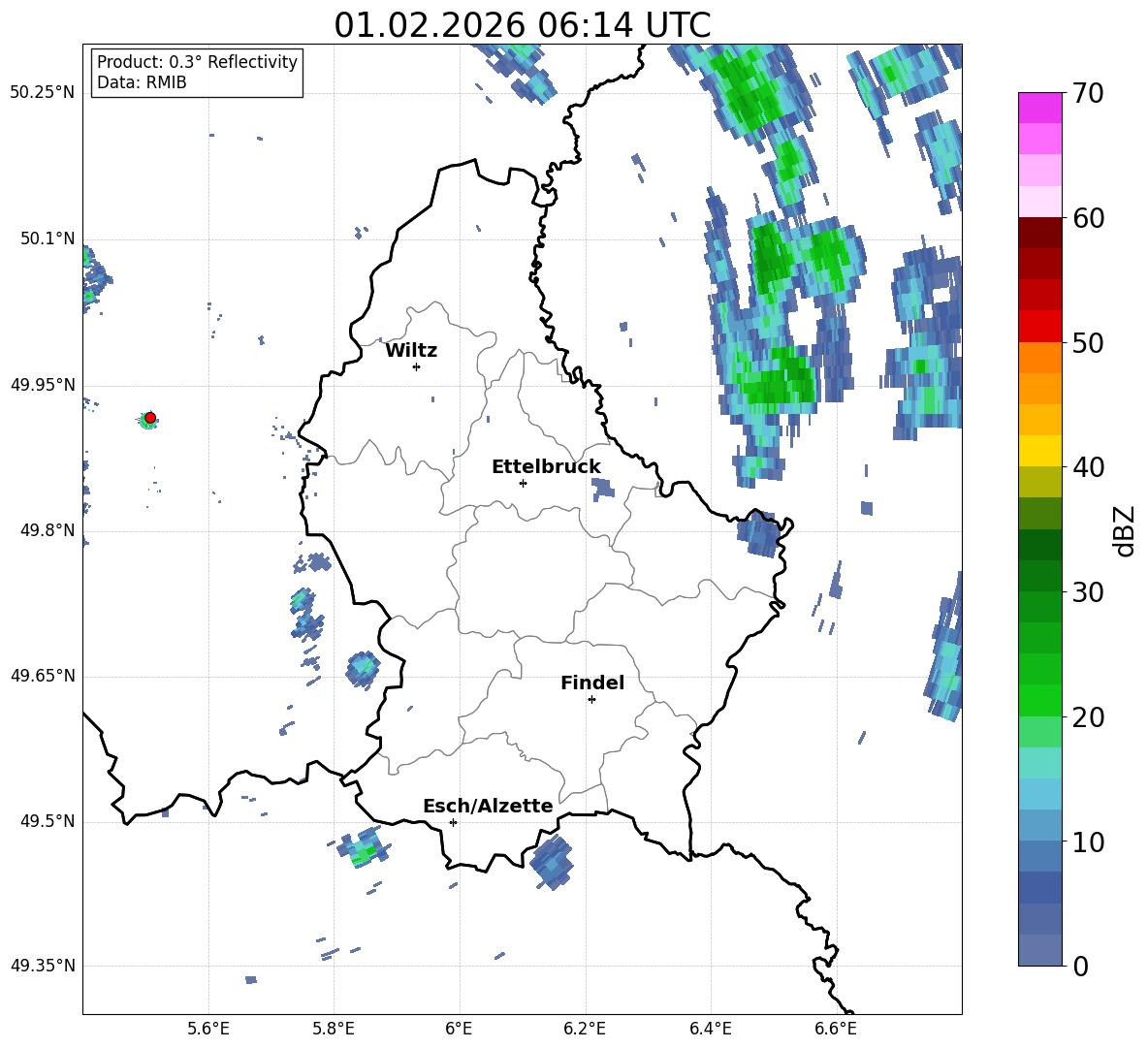This screenshot has height=1048, width=1148.
Task: Click the 10 label on the colorbar
Action: (1088, 842)
